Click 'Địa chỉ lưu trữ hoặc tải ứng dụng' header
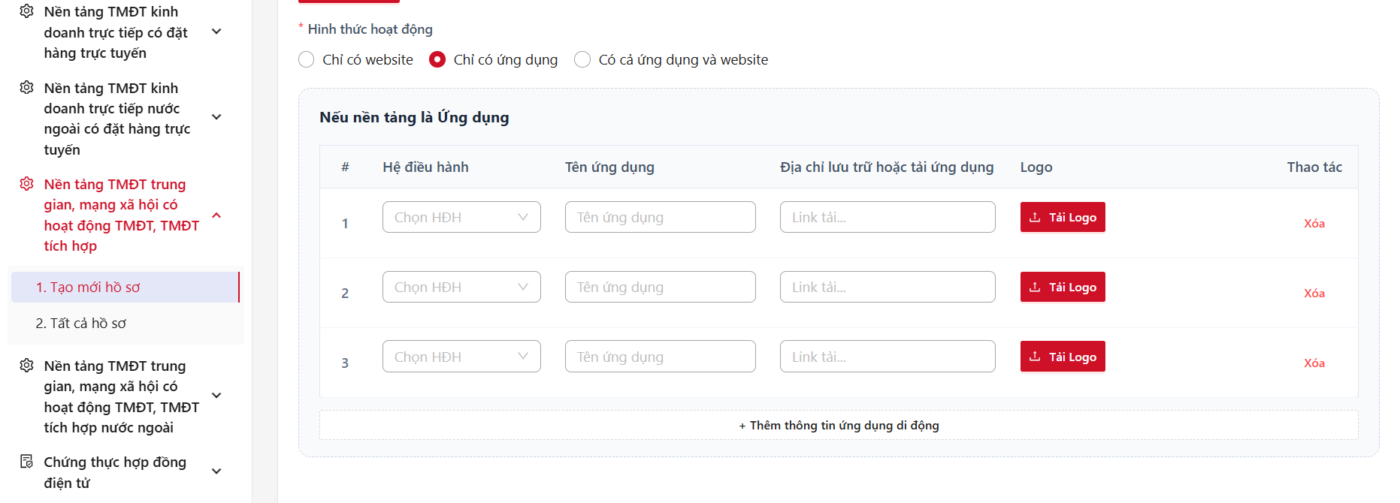This screenshot has height=503, width=1400. click(x=887, y=167)
